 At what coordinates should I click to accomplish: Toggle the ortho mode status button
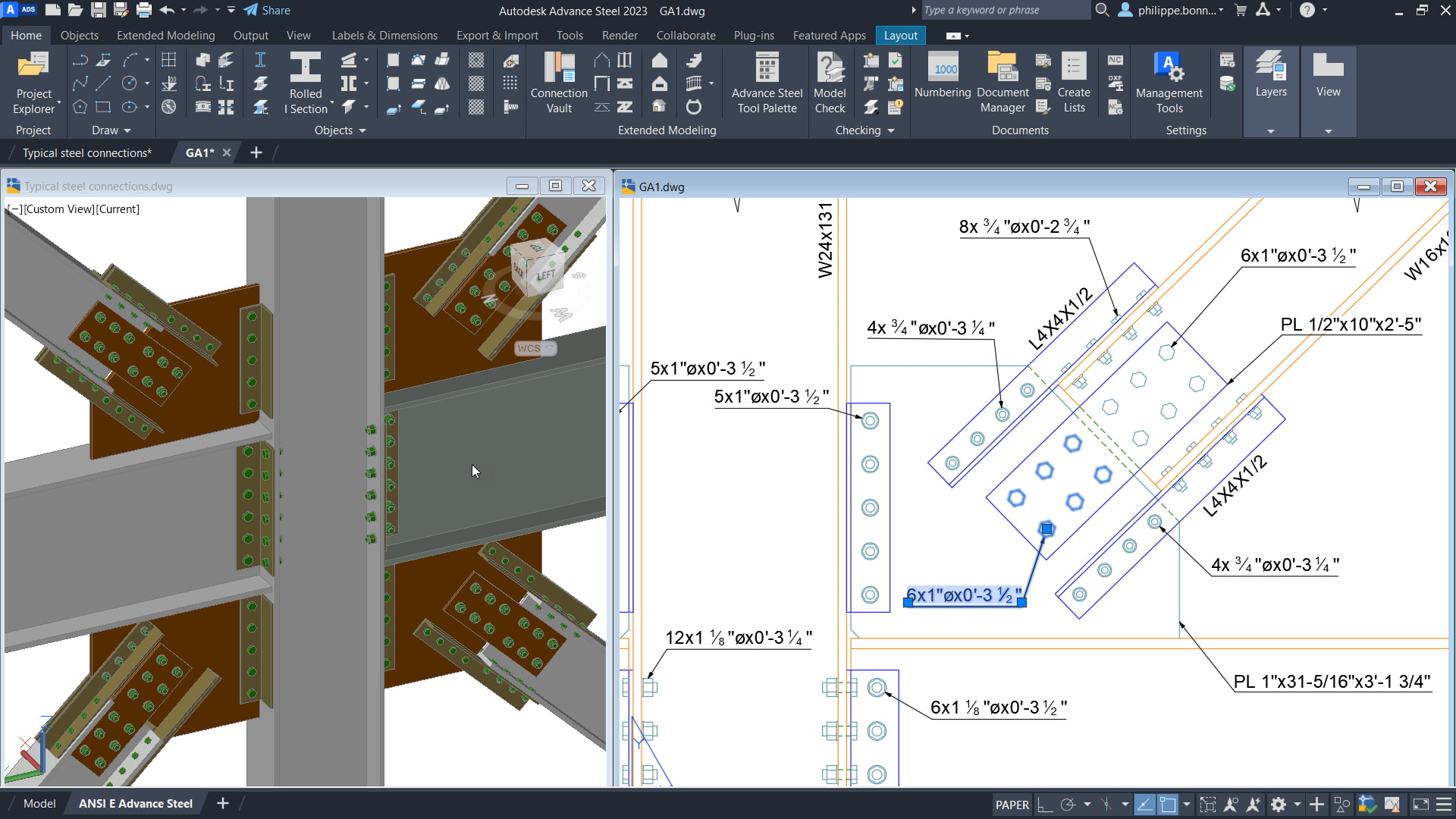[1045, 805]
